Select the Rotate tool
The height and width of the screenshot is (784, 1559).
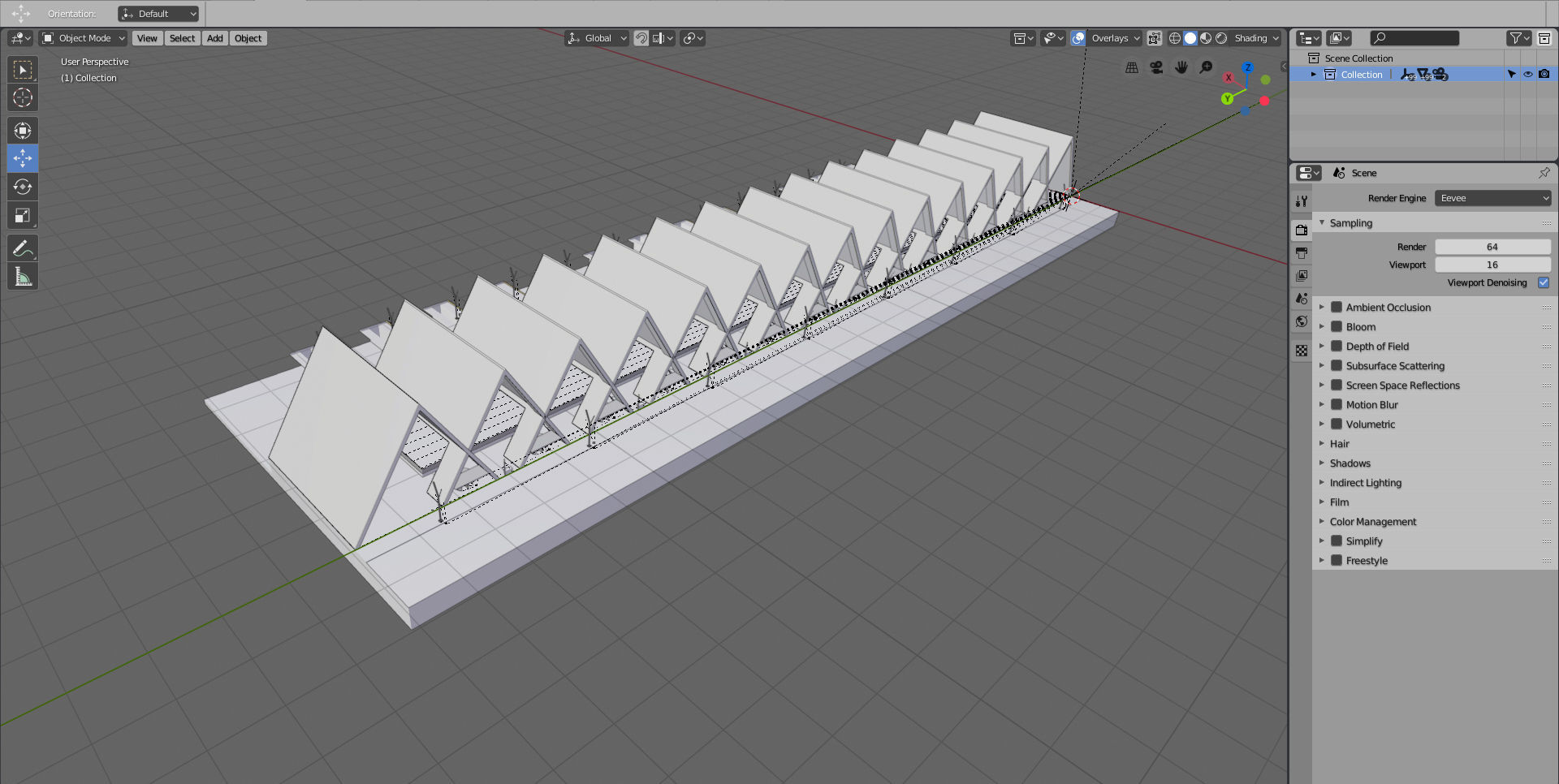23,187
